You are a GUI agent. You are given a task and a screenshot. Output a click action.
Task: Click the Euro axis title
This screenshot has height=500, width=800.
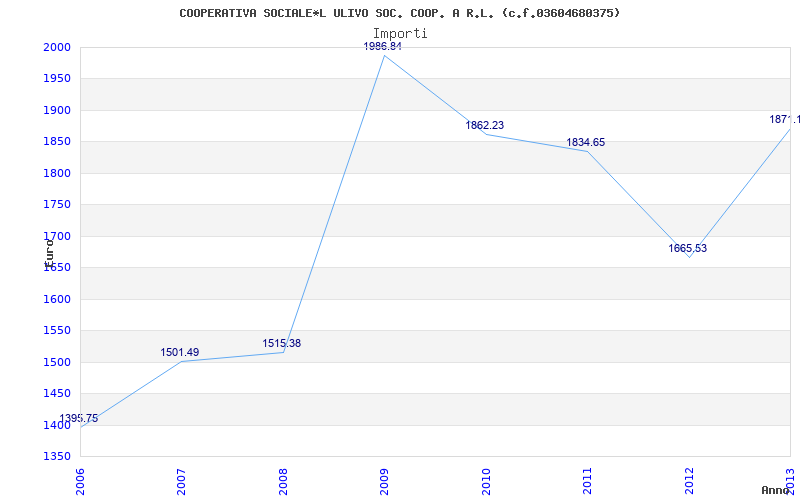coord(49,253)
